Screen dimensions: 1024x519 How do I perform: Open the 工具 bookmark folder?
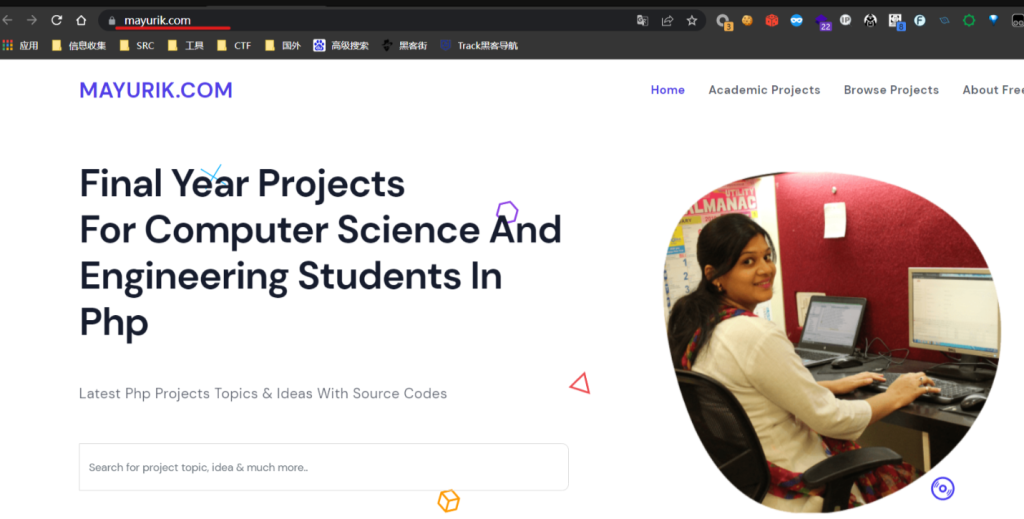tap(185, 45)
